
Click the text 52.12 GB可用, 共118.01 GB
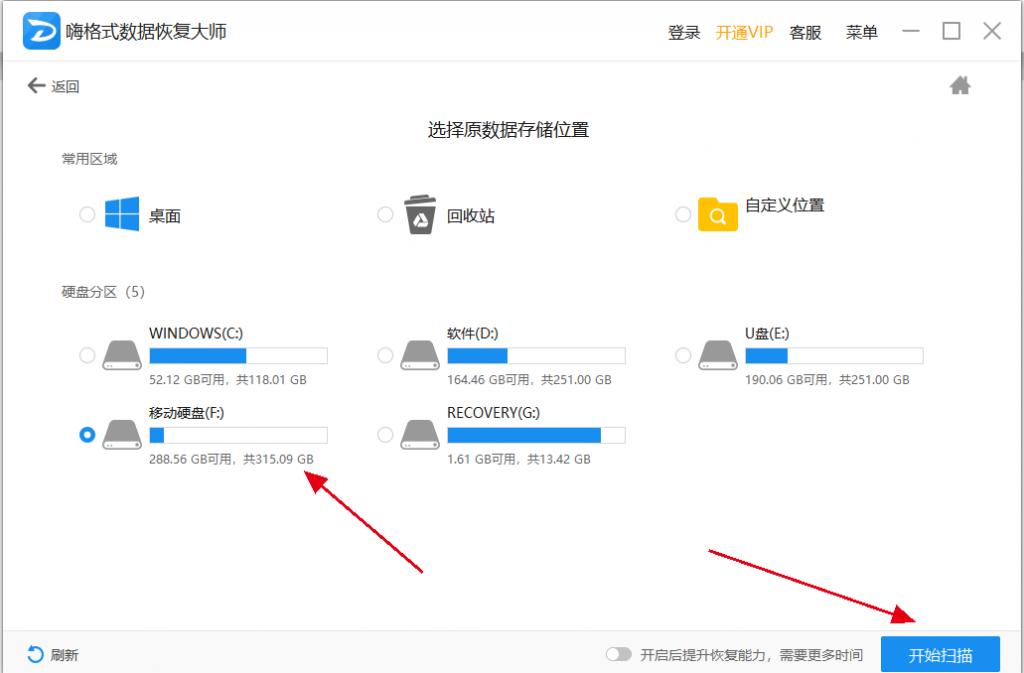(228, 380)
